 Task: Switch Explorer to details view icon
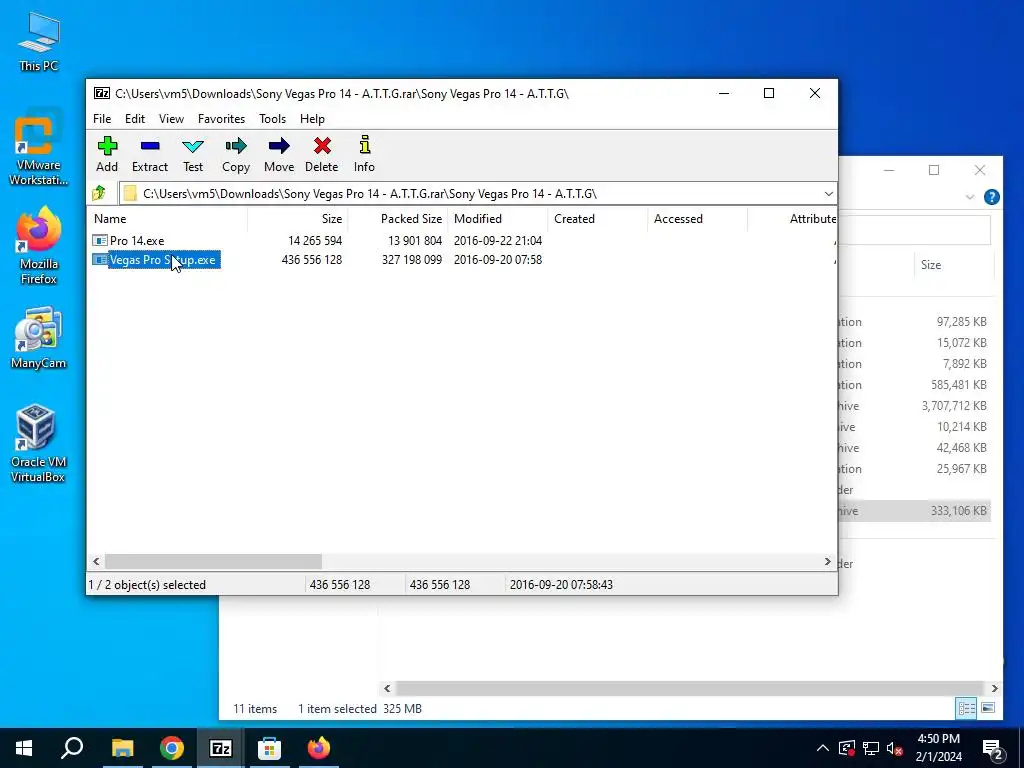pyautogui.click(x=966, y=708)
